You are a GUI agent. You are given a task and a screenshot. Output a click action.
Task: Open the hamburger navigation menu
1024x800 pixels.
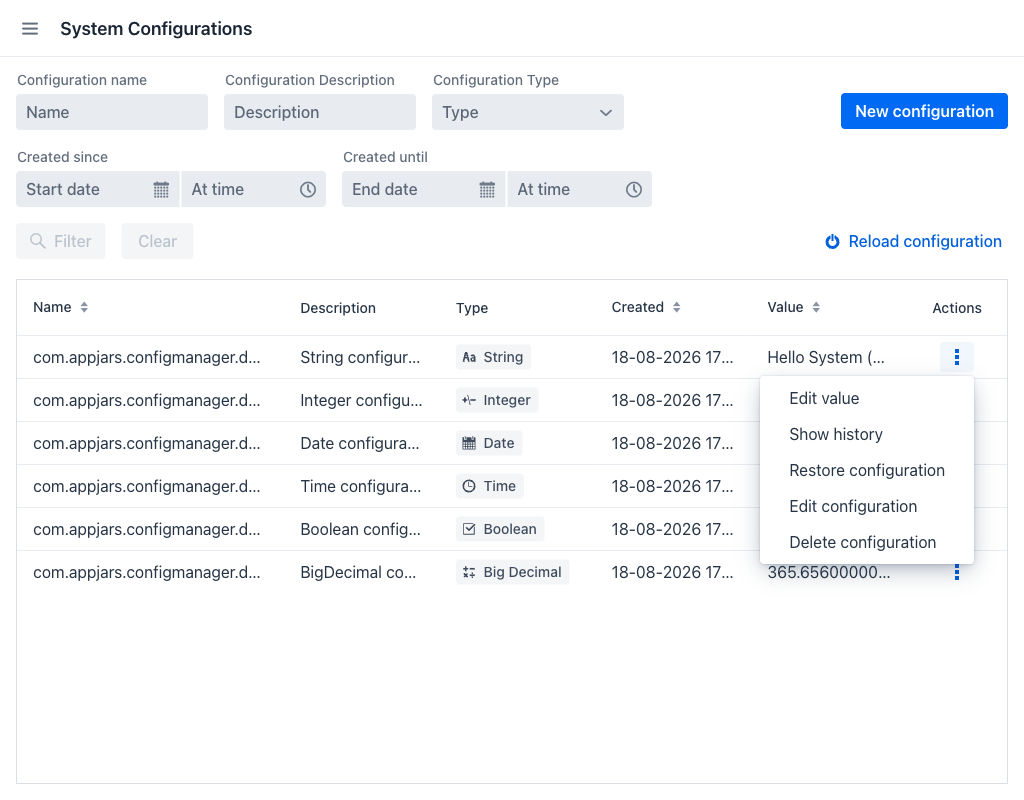pos(30,29)
